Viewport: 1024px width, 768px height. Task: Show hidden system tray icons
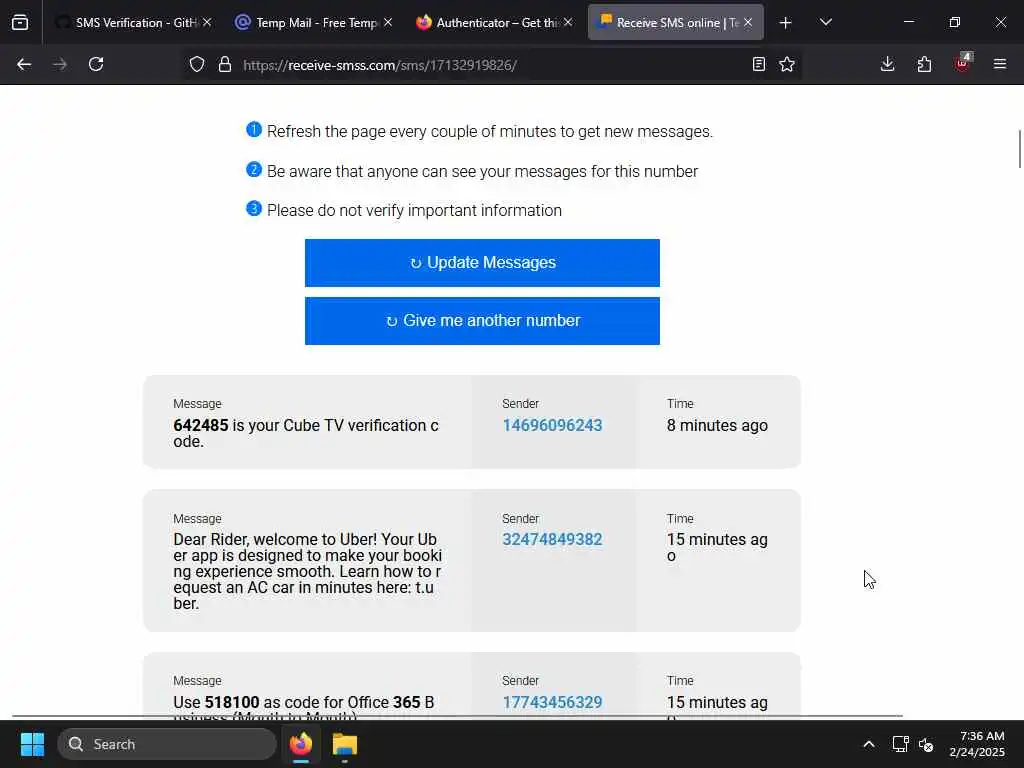(869, 744)
